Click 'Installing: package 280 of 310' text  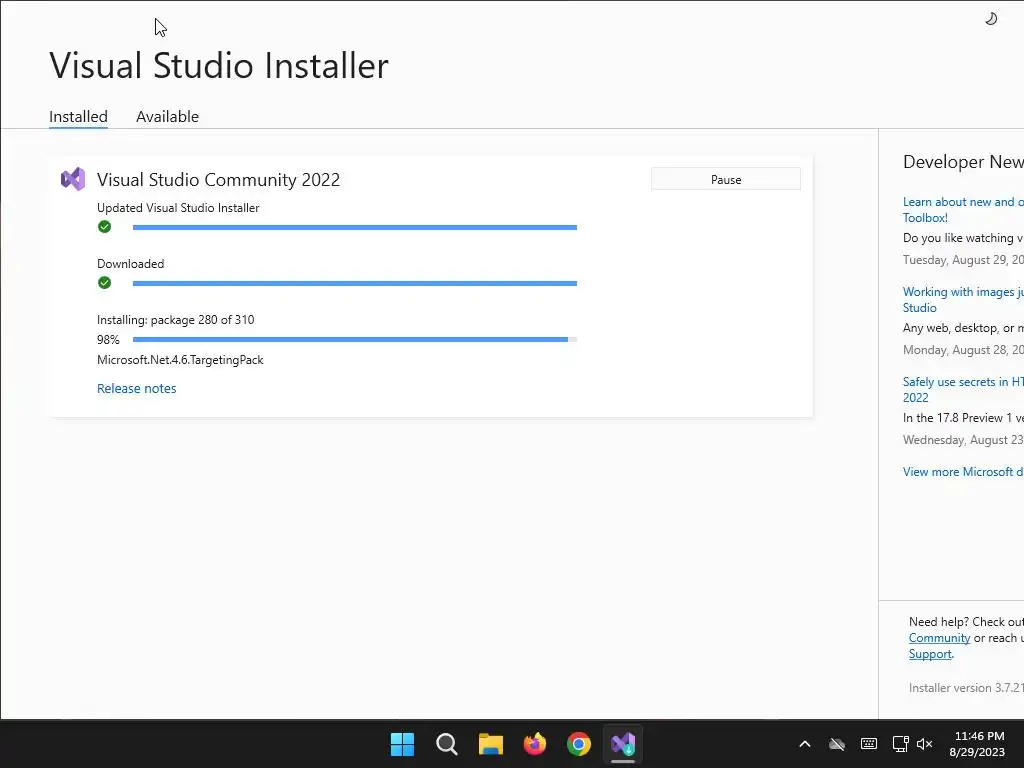point(176,320)
